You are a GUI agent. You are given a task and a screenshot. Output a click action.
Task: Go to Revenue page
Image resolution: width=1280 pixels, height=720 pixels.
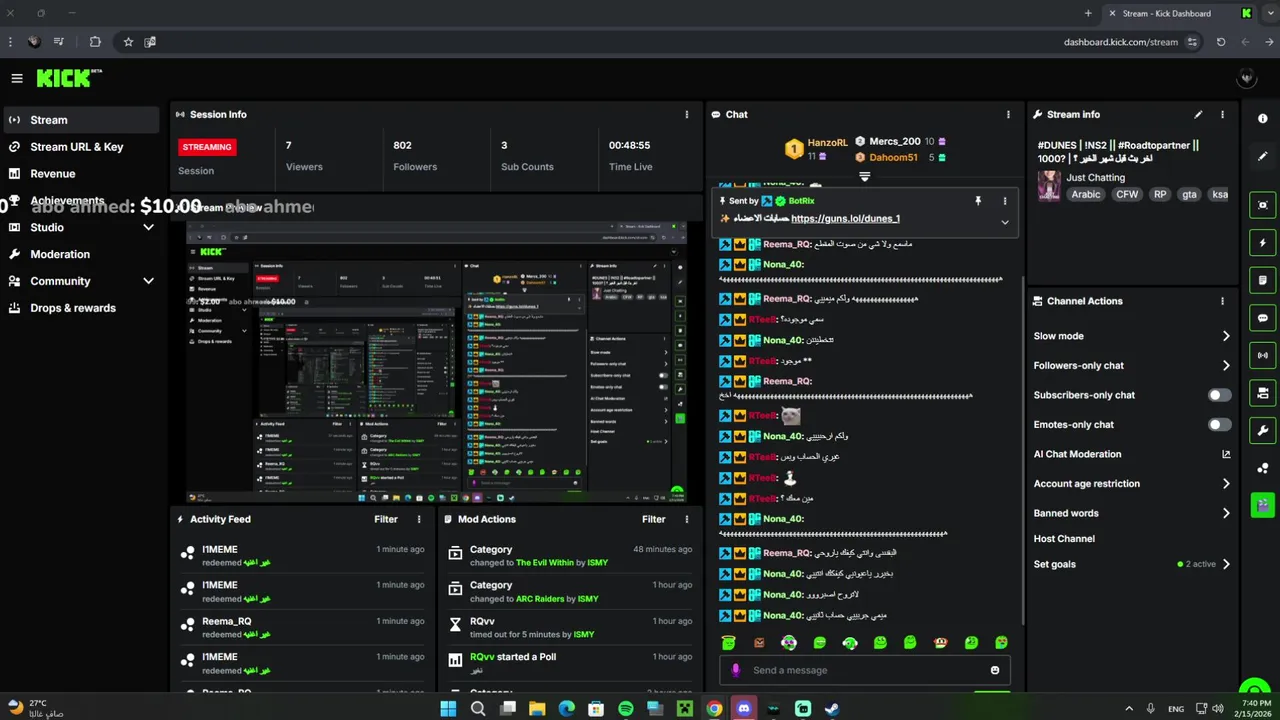(80, 174)
